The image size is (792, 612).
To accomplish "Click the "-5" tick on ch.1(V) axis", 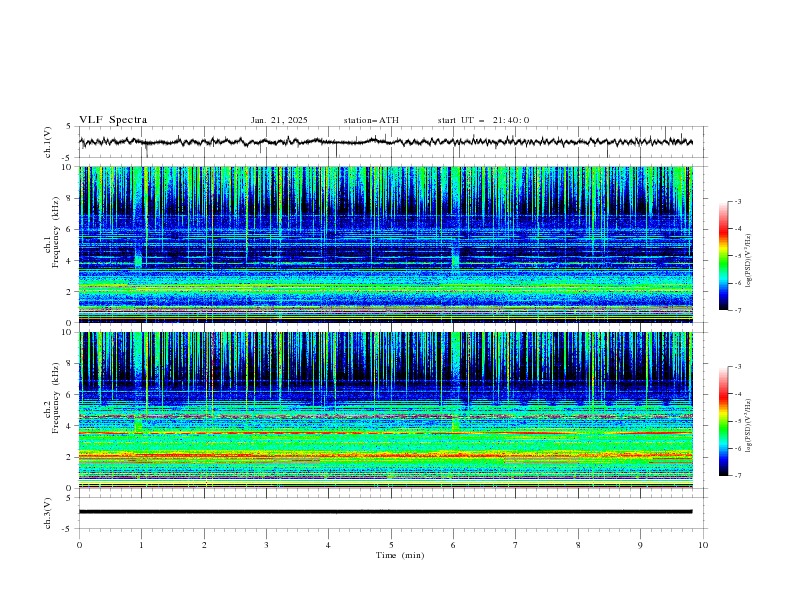I will click(68, 158).
